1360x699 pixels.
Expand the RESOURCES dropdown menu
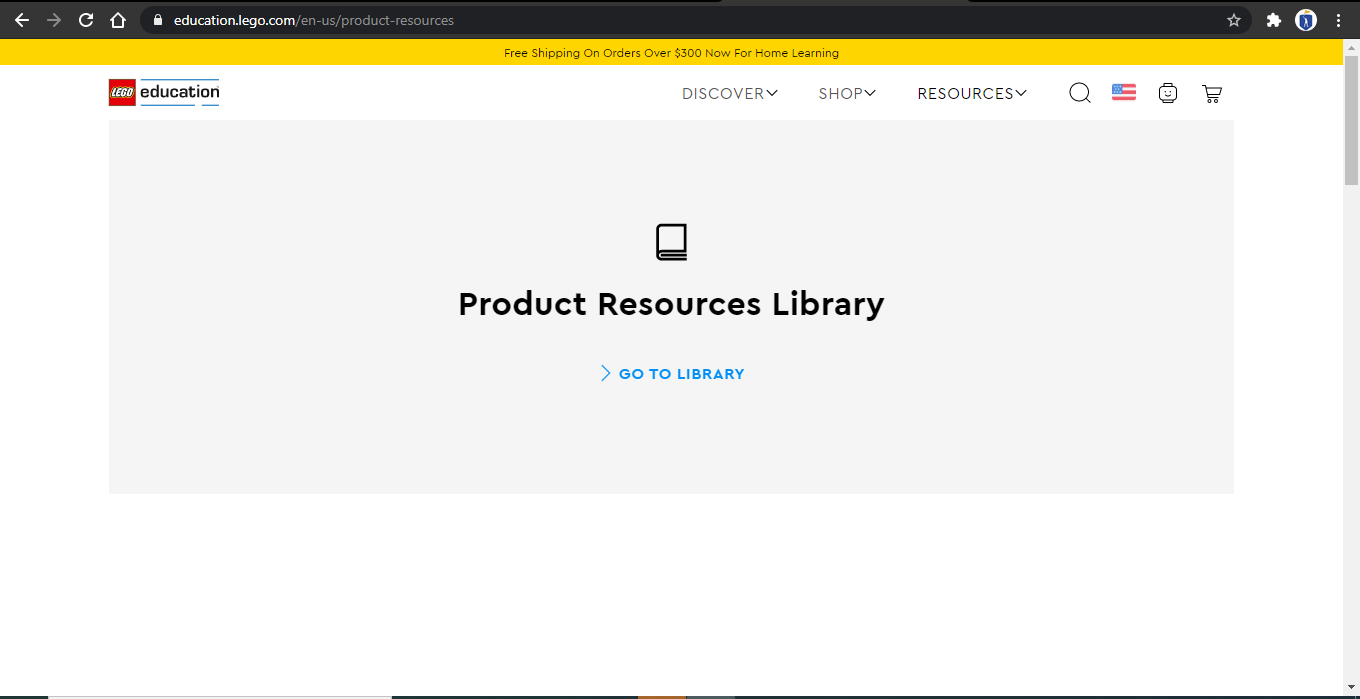pyautogui.click(x=971, y=93)
